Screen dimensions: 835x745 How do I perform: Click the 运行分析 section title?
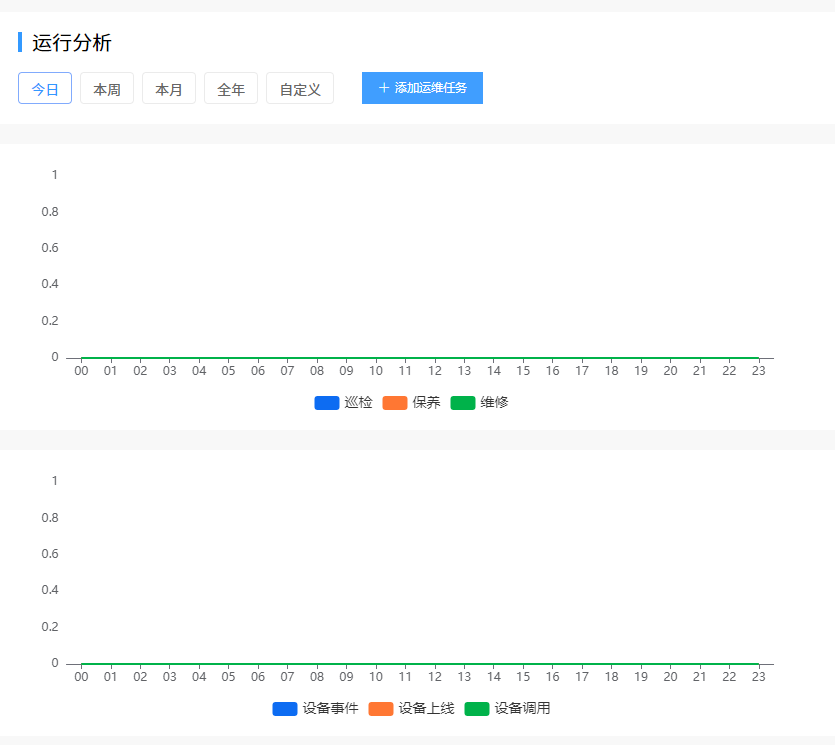point(71,43)
